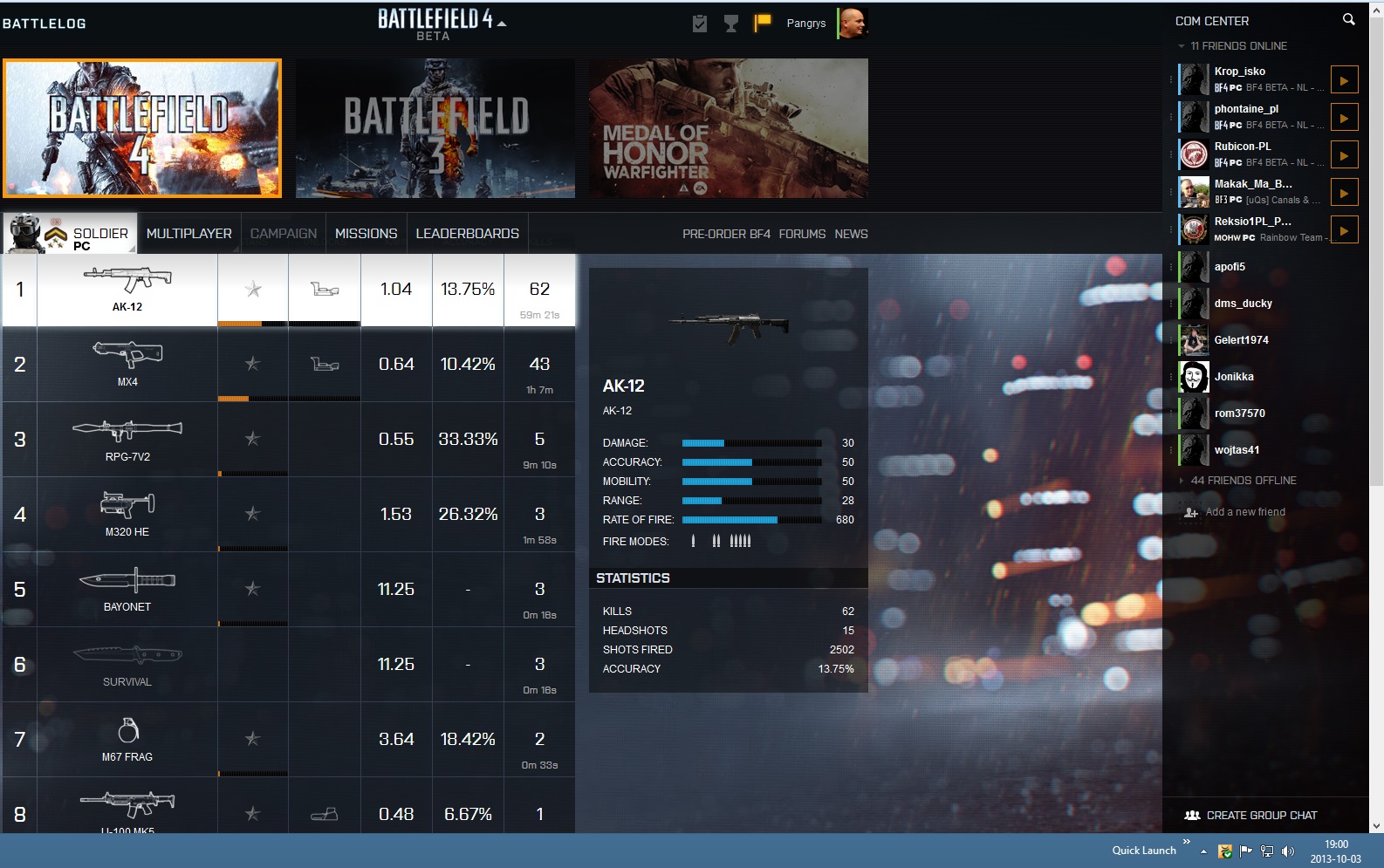Open the Jonikka friend avatar
Screen dimensions: 1384x868
[1194, 377]
